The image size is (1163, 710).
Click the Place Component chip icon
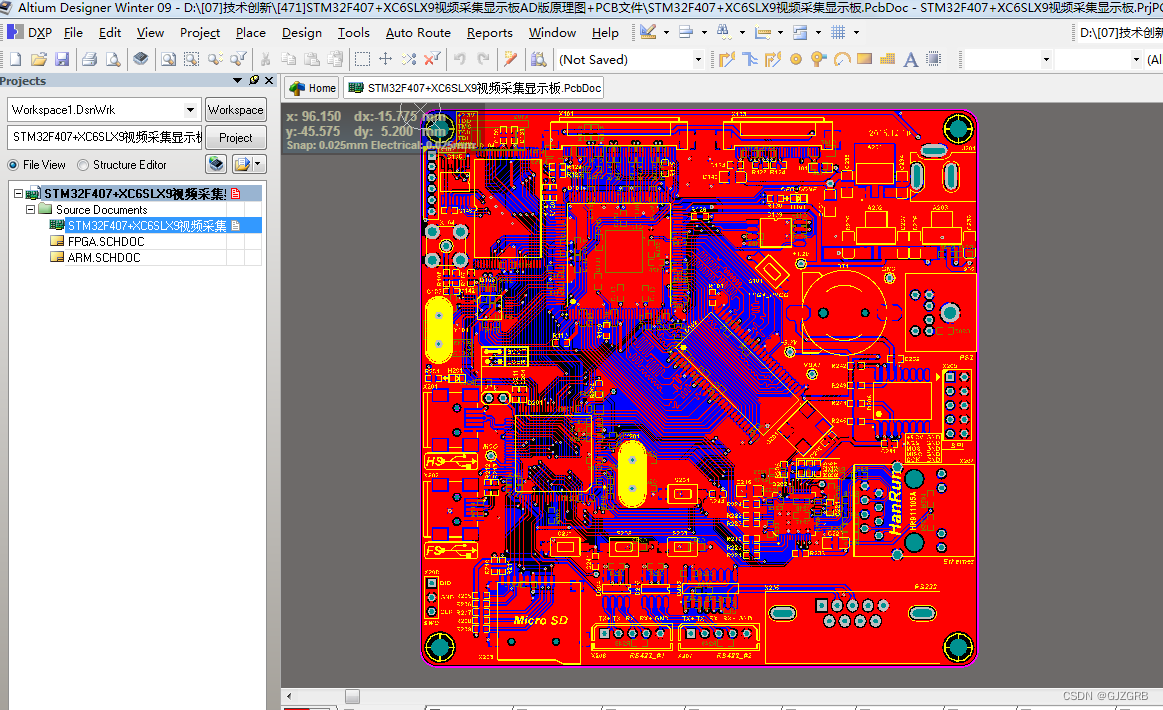coord(934,59)
